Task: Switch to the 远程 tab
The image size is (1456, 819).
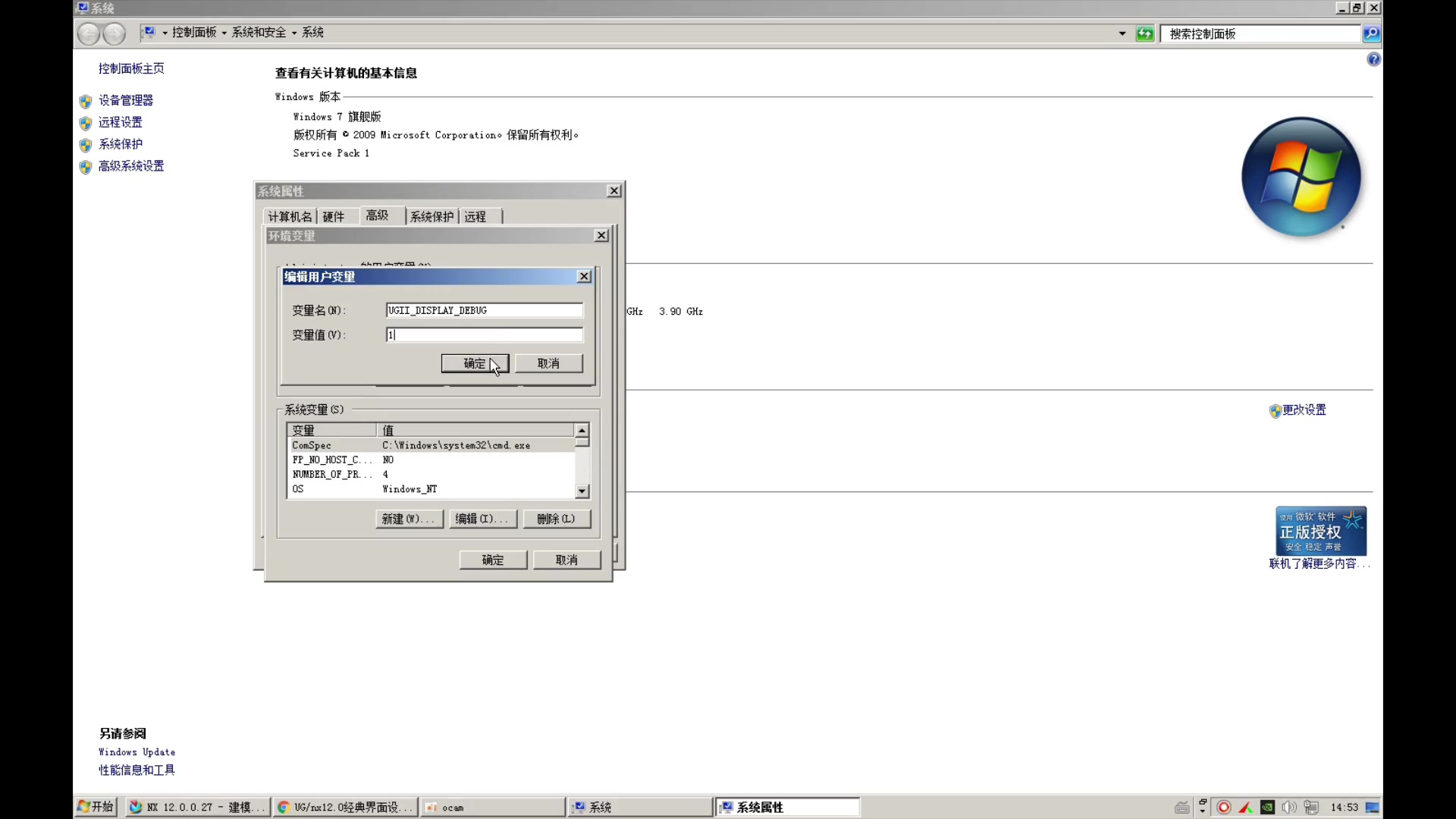Action: click(x=475, y=217)
